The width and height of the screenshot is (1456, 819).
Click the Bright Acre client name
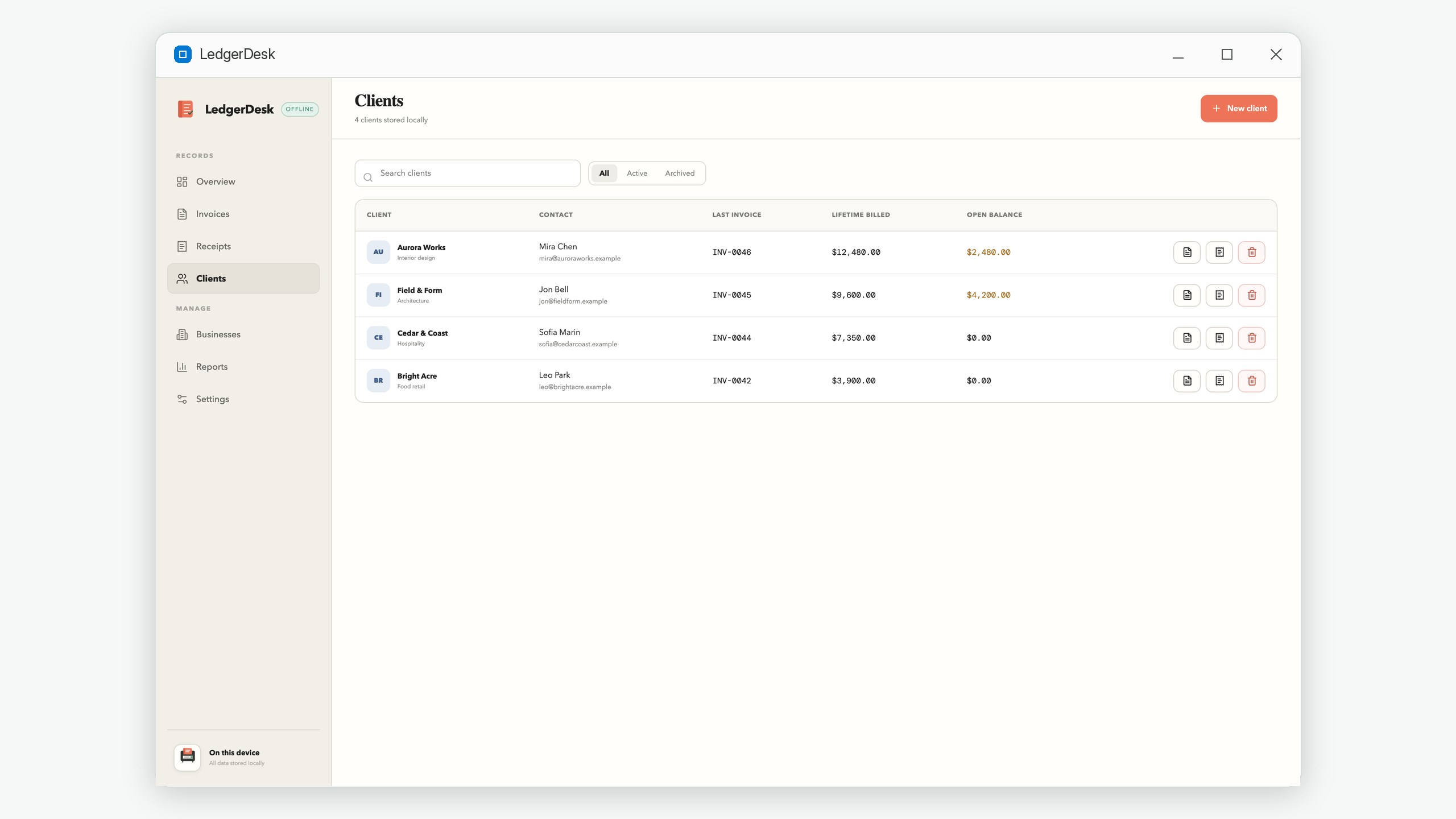(x=417, y=376)
